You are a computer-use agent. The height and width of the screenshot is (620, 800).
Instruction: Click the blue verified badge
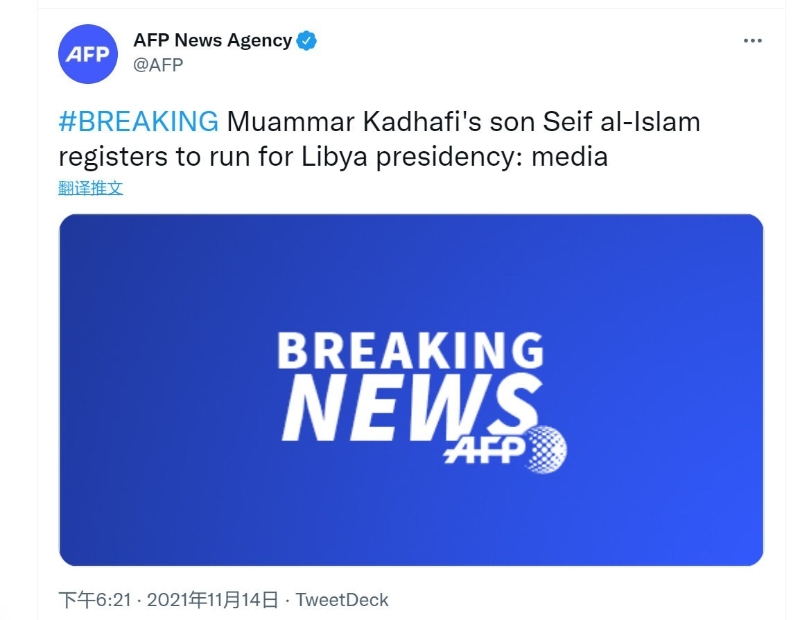tap(308, 41)
